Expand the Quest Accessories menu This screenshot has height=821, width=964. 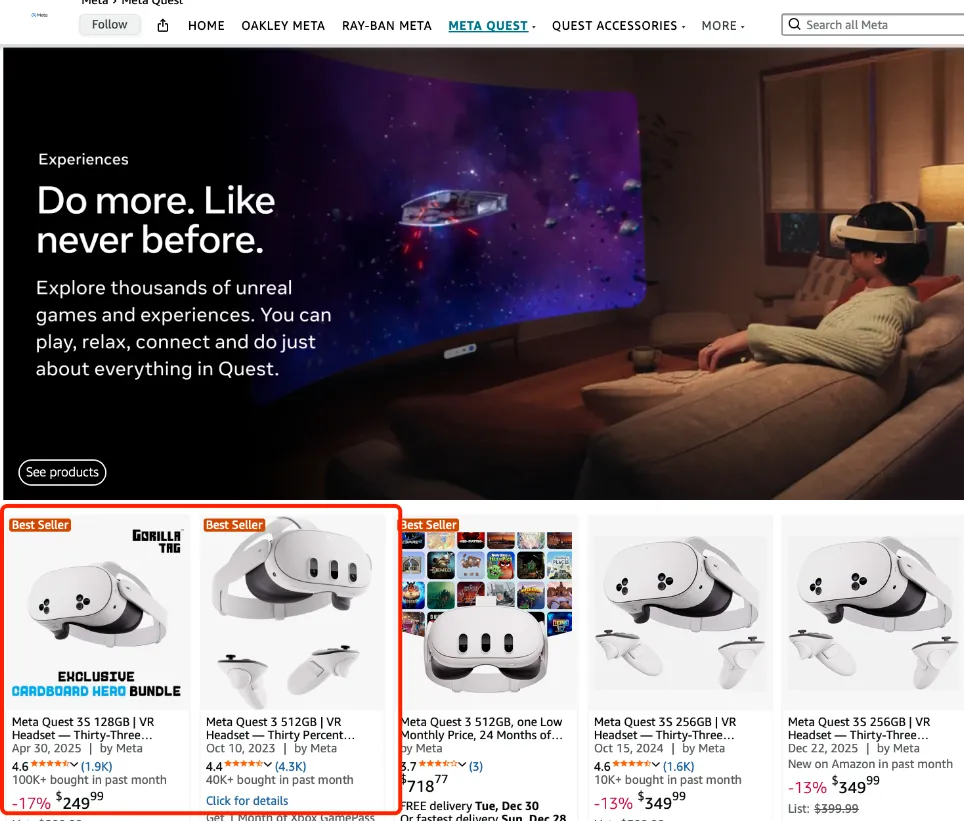618,26
